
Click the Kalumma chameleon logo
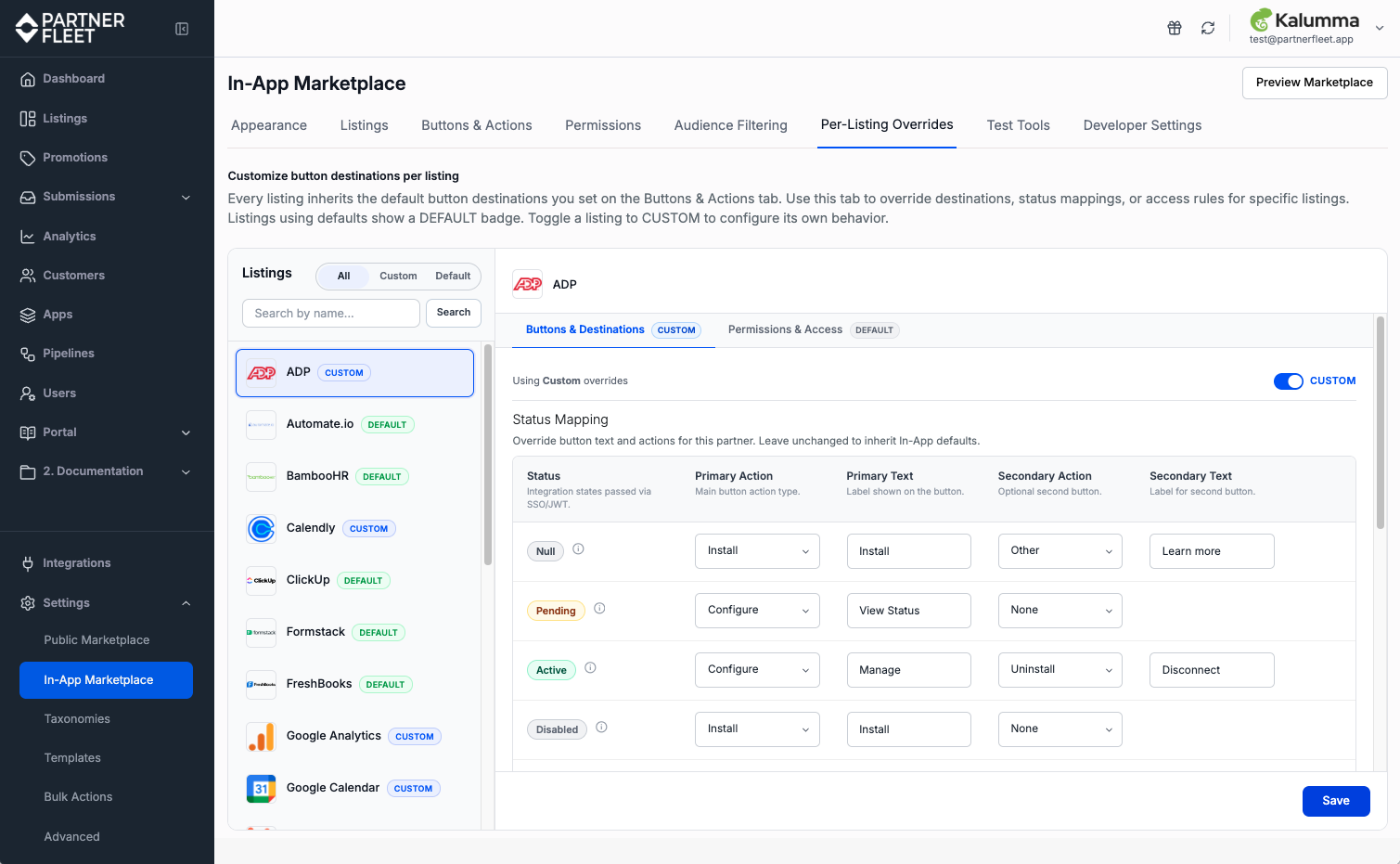point(1261,20)
